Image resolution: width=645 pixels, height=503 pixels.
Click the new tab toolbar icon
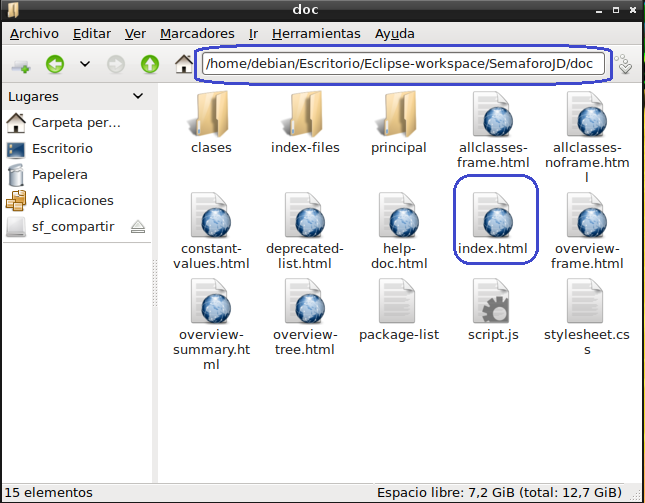click(x=21, y=65)
